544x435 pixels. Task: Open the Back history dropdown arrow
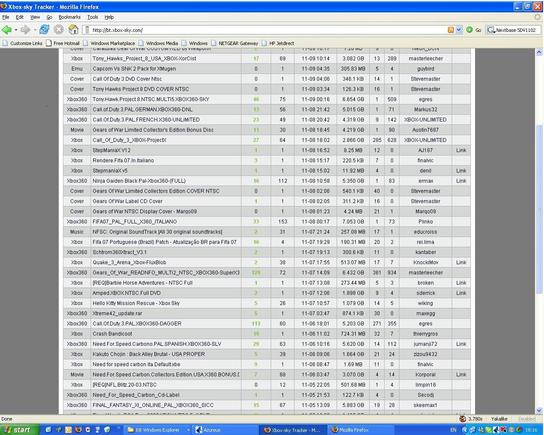[x=16, y=30]
